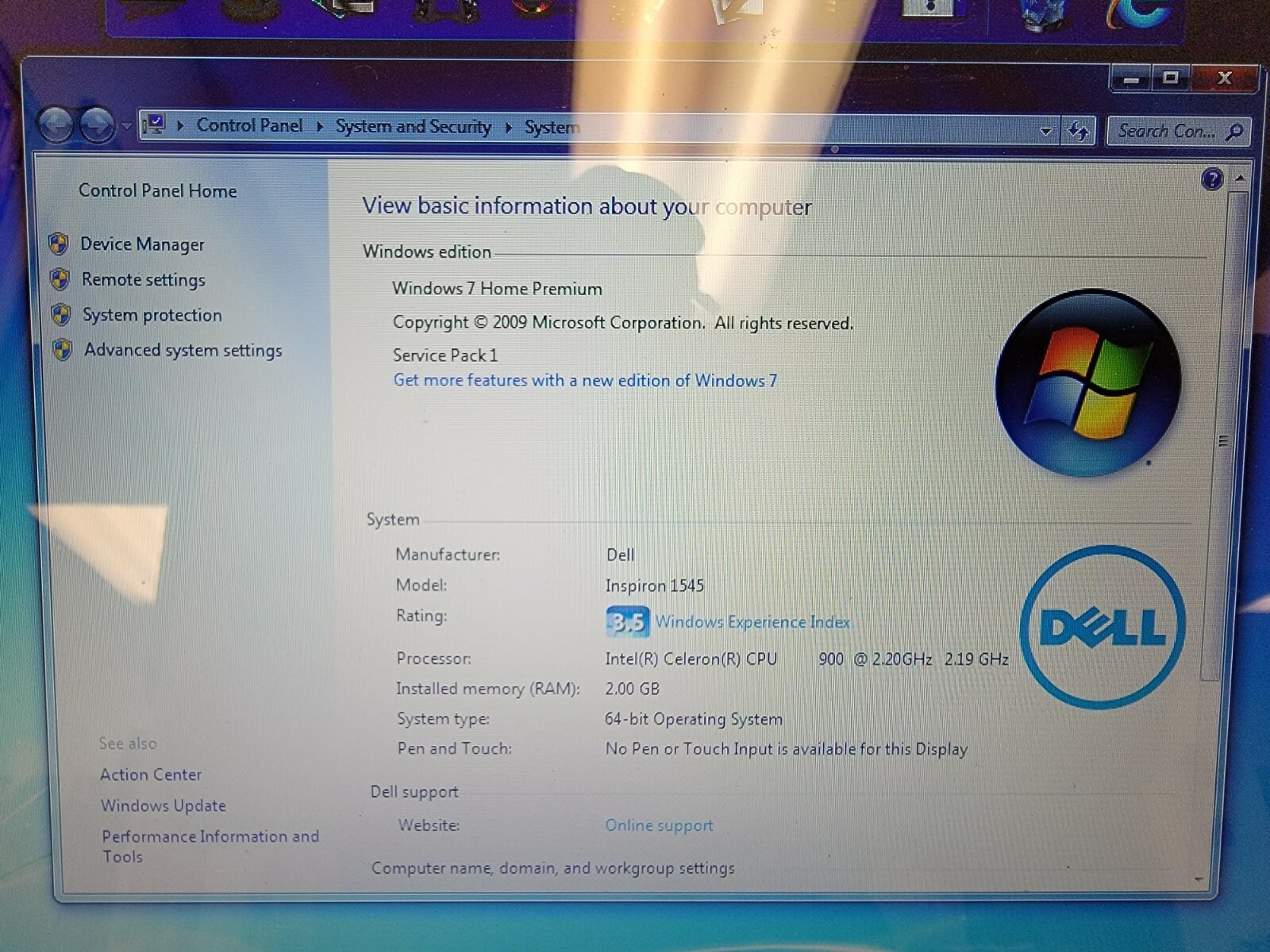
Task: Click '2.00 GB' installed memory value
Action: coord(632,689)
